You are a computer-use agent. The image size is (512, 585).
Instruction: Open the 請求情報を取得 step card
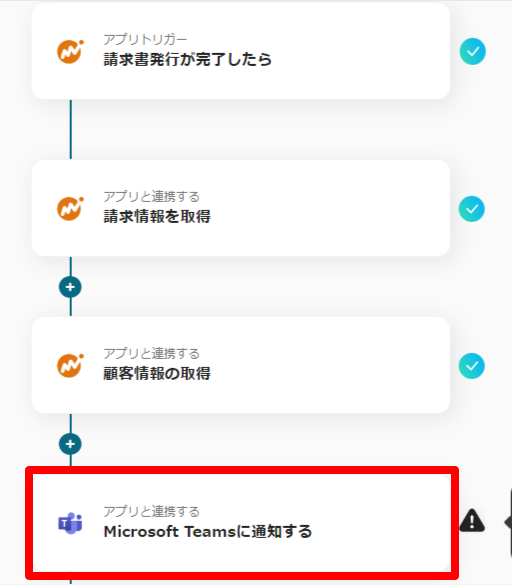click(x=241, y=208)
